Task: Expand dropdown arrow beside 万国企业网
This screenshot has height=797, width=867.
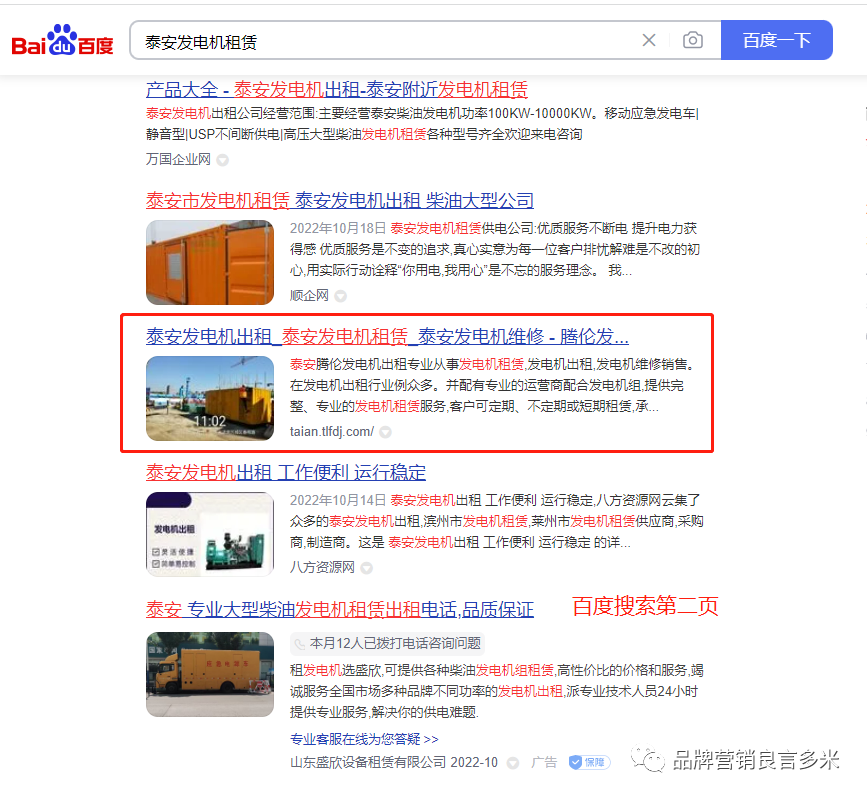Action: 222,160
